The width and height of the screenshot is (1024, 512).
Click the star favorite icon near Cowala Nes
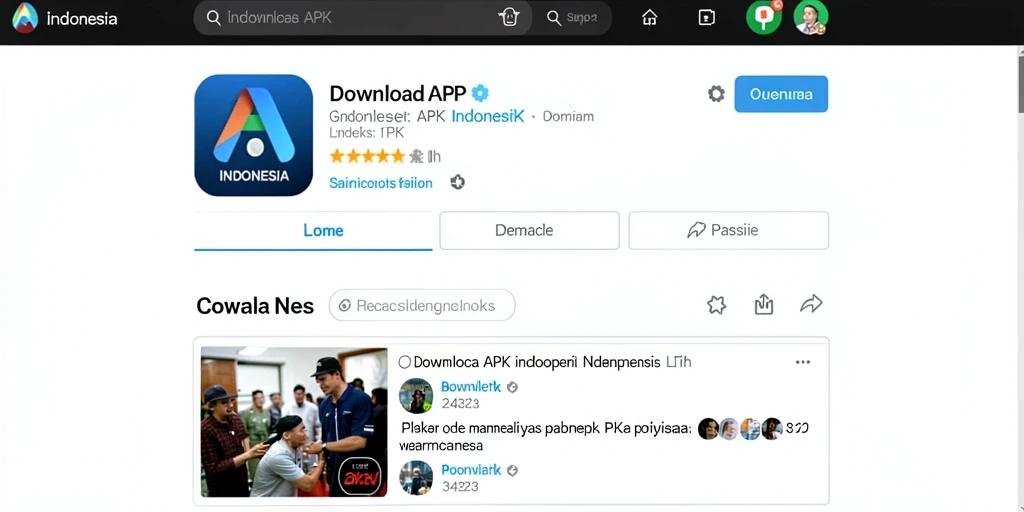716,304
